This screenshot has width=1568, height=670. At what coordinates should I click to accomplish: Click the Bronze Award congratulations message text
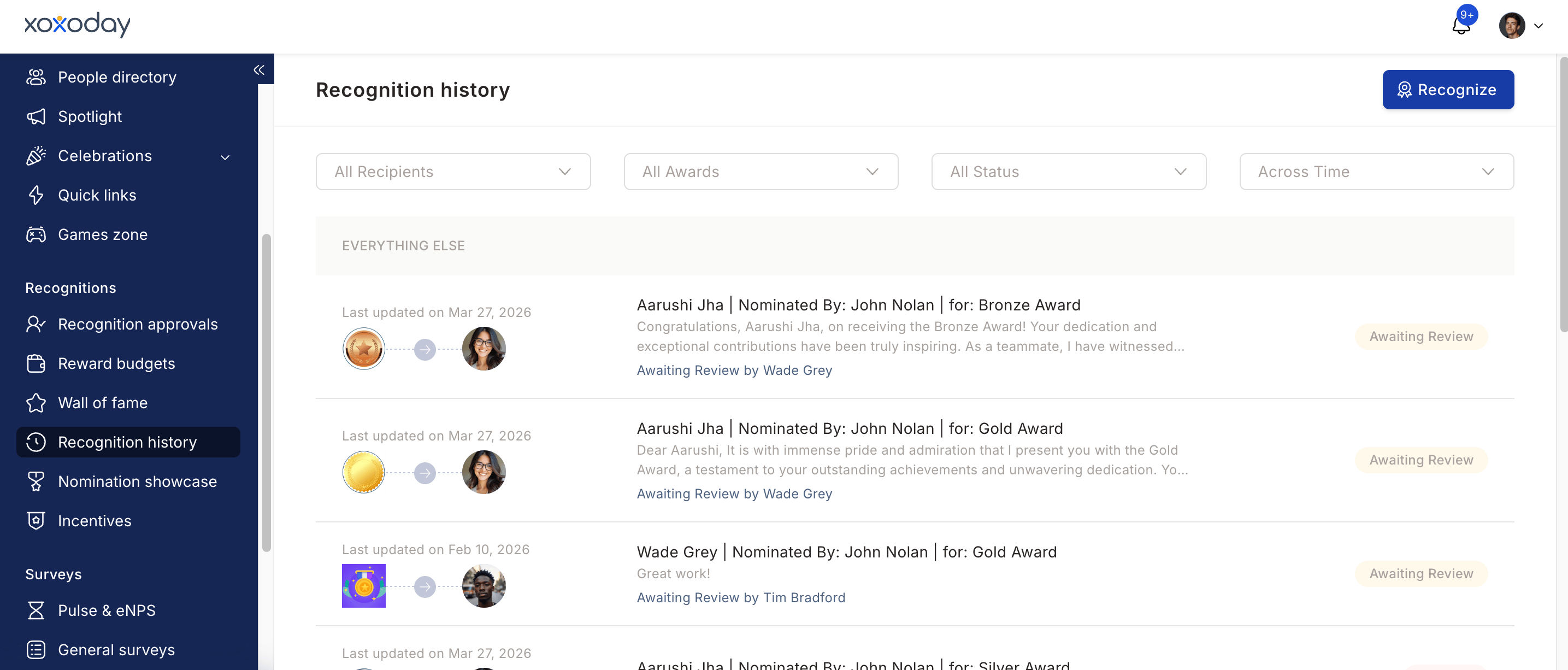point(911,336)
